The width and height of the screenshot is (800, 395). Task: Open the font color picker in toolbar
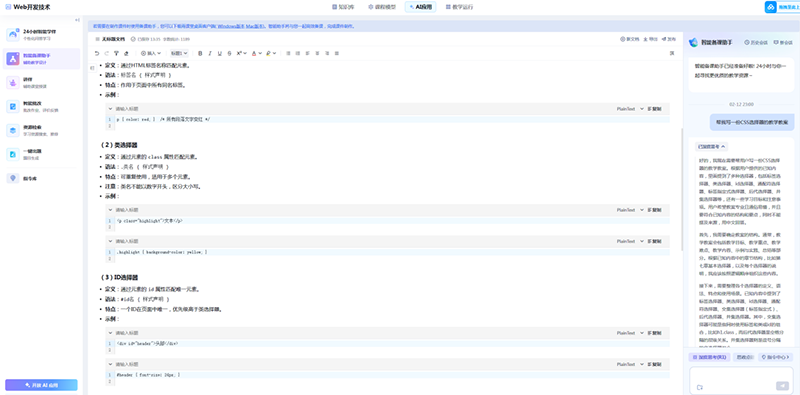click(x=256, y=53)
